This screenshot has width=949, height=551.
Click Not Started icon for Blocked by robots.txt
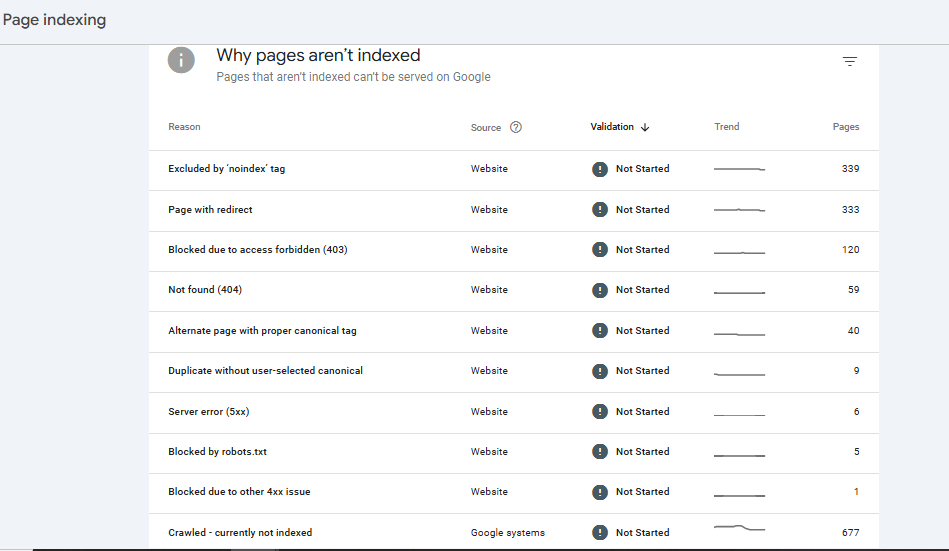pos(600,452)
